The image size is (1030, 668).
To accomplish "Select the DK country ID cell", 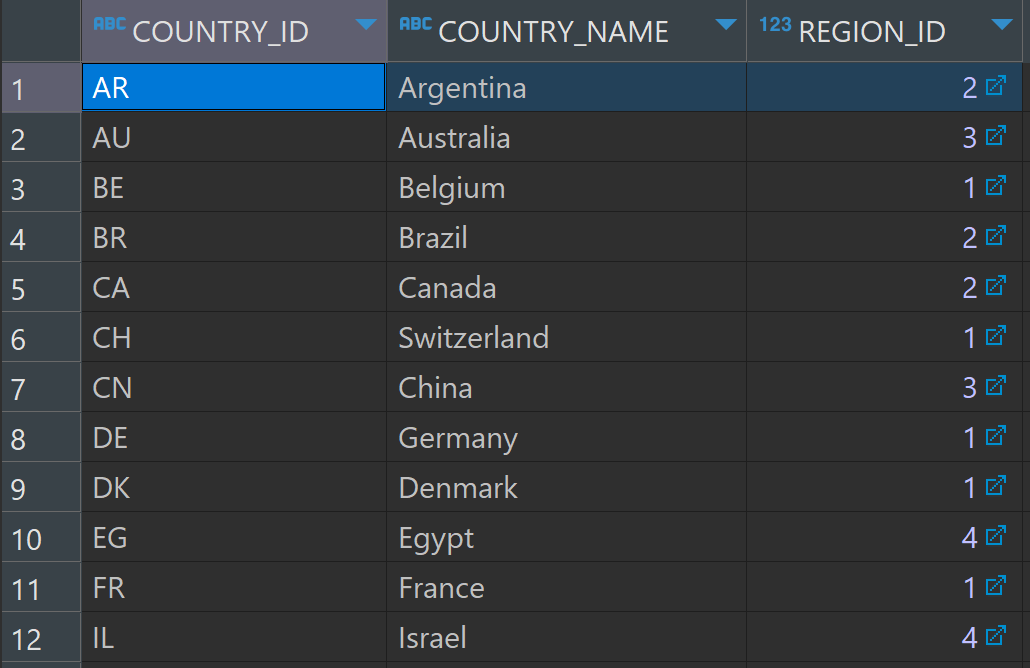I will 234,487.
